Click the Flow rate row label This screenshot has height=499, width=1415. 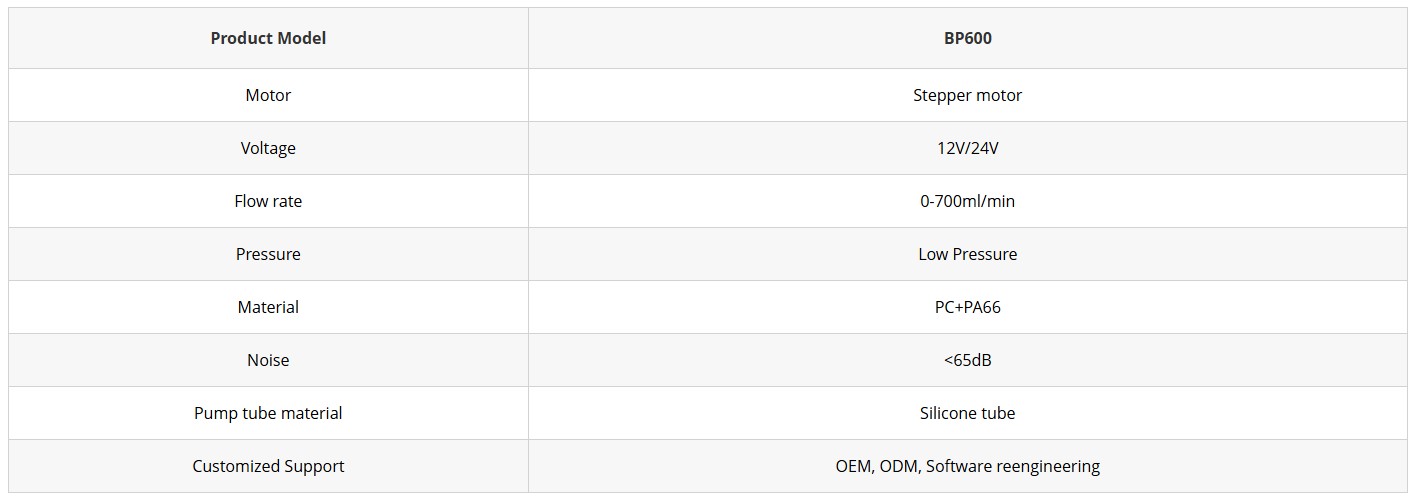pyautogui.click(x=268, y=201)
